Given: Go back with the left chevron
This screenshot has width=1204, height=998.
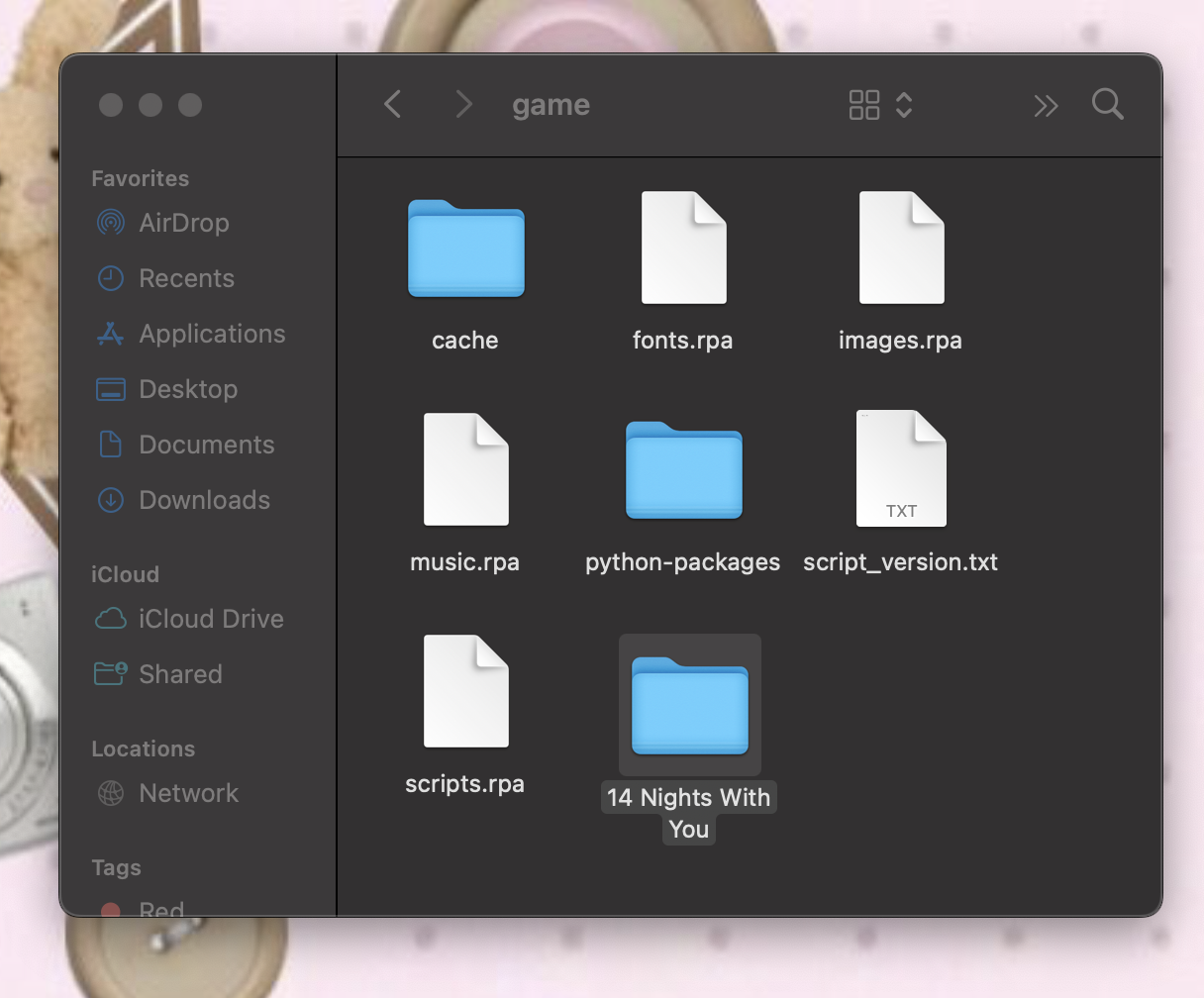Looking at the screenshot, I should [393, 104].
